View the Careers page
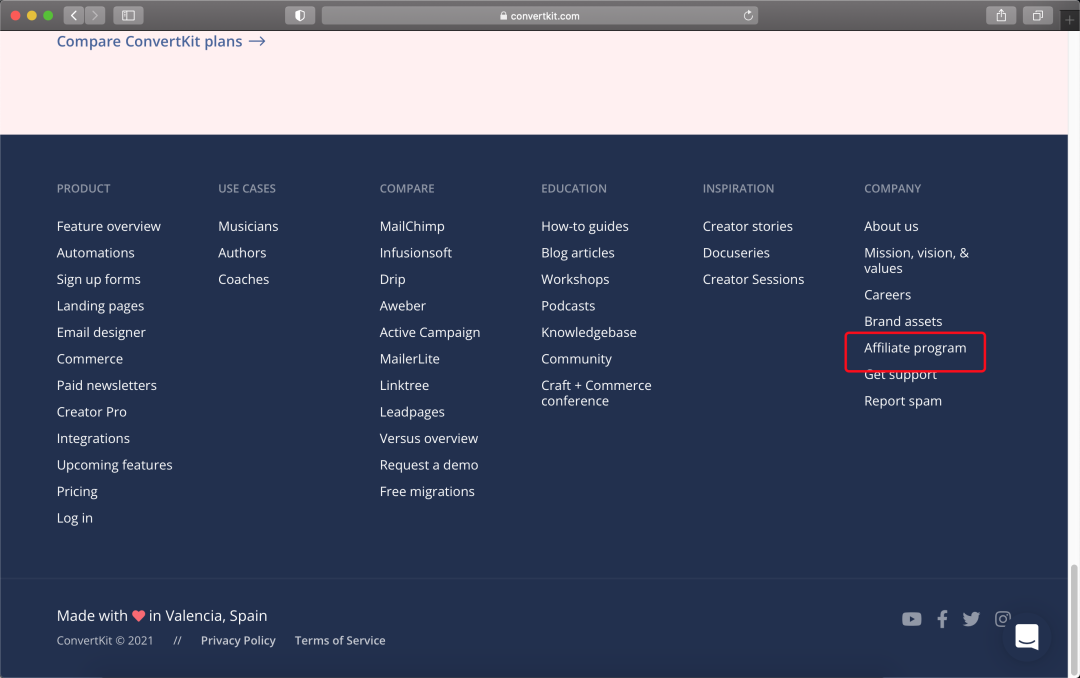This screenshot has width=1080, height=678. tap(887, 295)
